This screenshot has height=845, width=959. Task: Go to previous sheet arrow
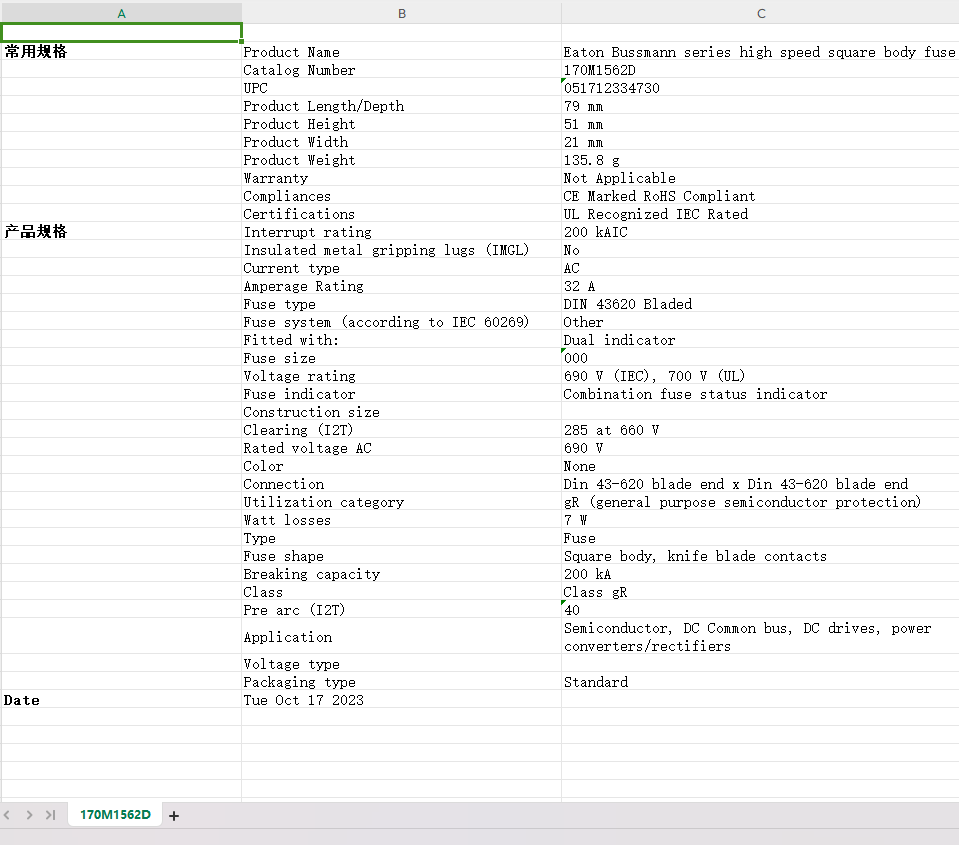(7, 815)
